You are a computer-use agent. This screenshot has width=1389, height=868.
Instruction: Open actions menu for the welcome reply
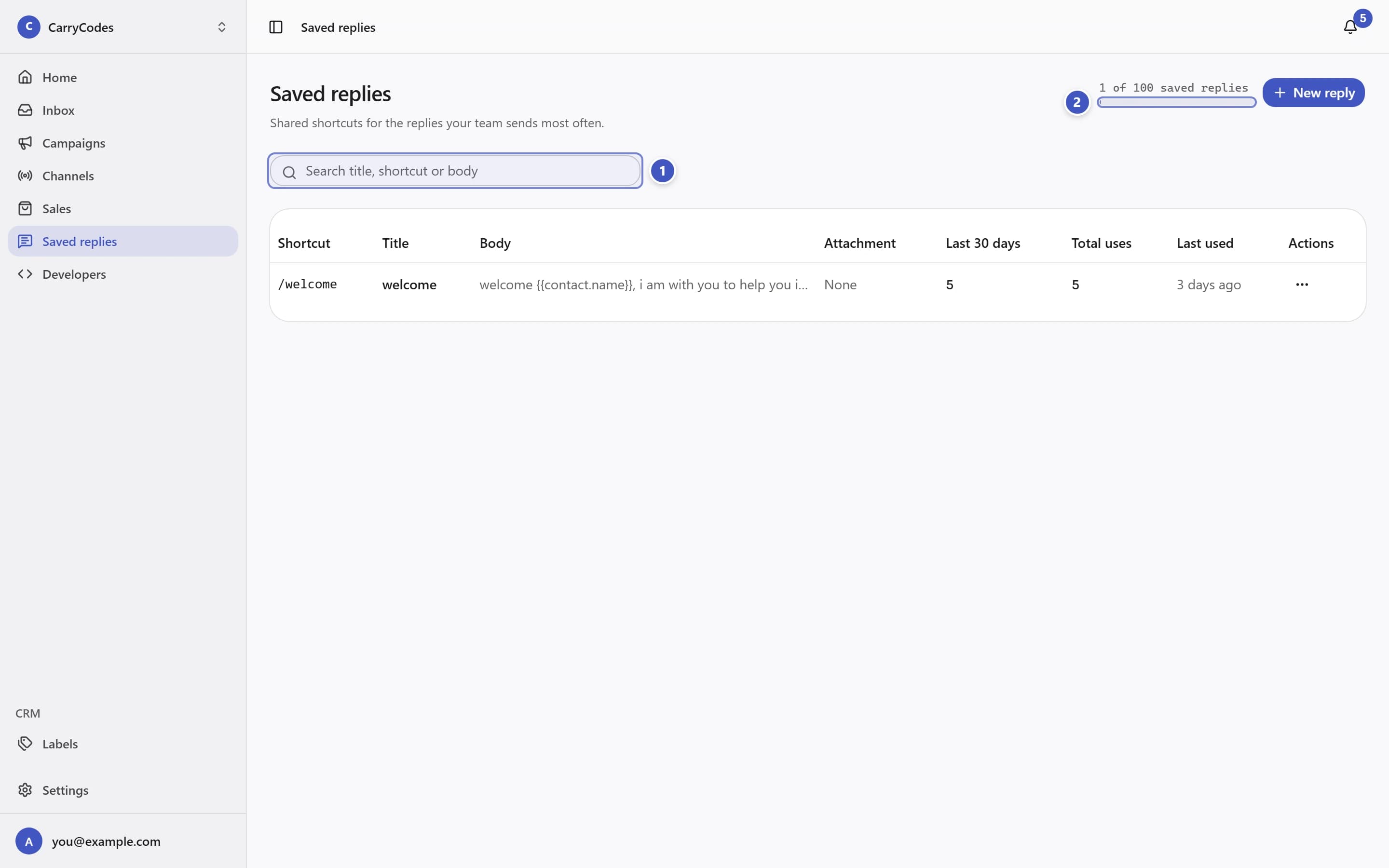coord(1302,284)
